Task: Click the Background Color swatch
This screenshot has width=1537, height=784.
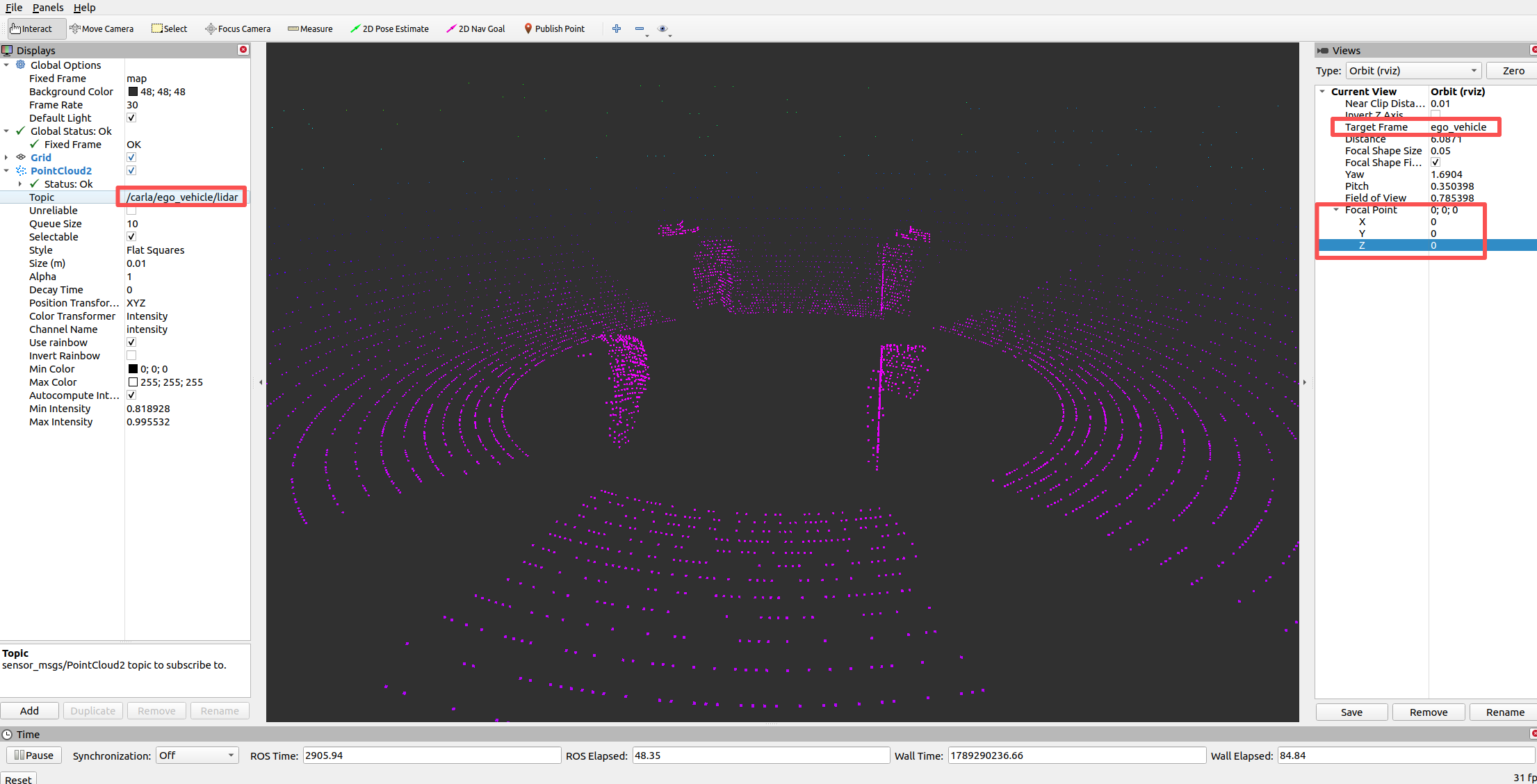Action: point(133,92)
